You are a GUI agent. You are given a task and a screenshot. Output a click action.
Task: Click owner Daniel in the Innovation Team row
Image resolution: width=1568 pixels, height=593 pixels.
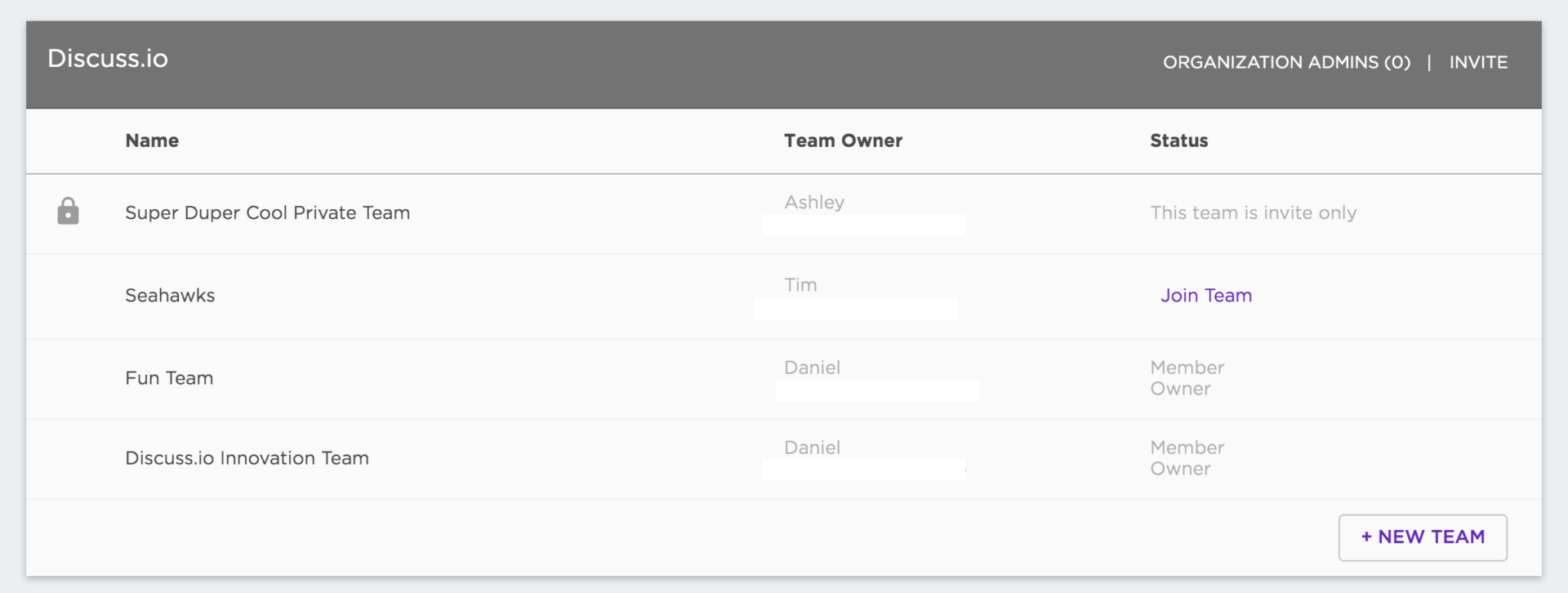(x=812, y=448)
